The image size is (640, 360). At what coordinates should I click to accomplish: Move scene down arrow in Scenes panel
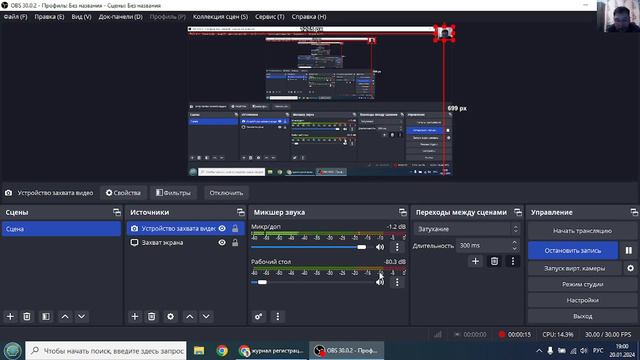pos(82,316)
